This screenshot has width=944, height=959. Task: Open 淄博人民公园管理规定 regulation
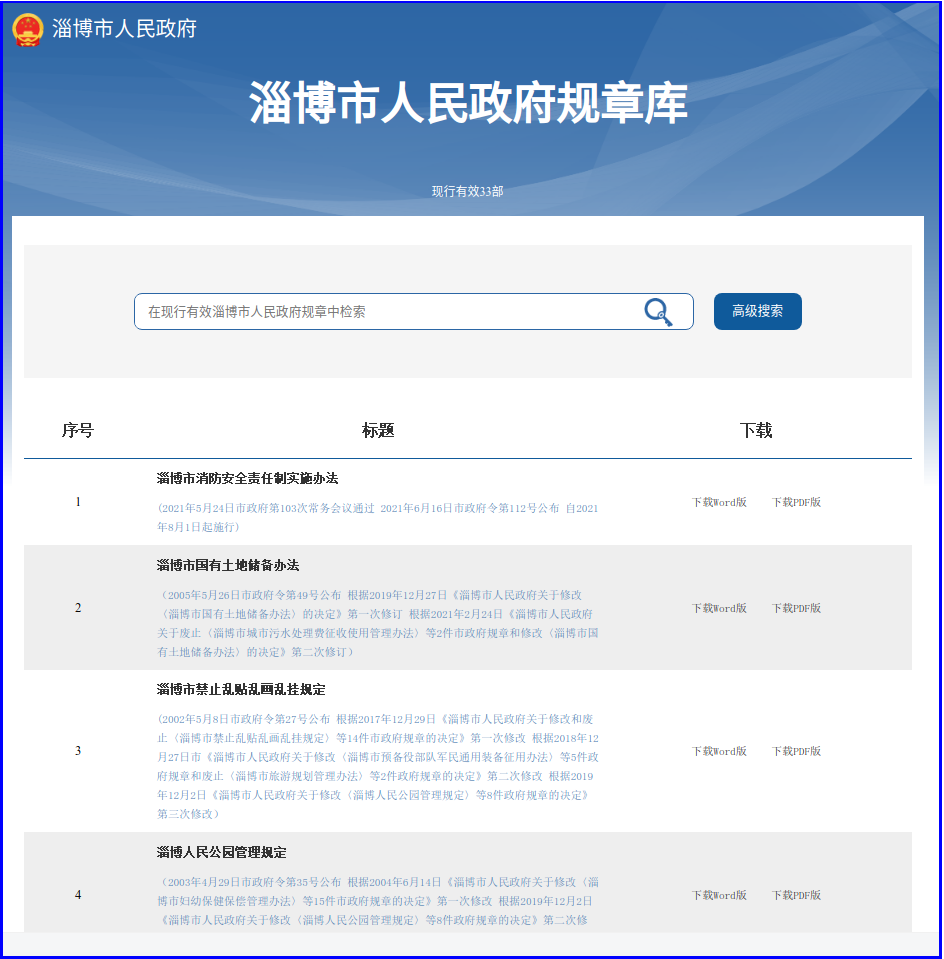click(x=221, y=853)
